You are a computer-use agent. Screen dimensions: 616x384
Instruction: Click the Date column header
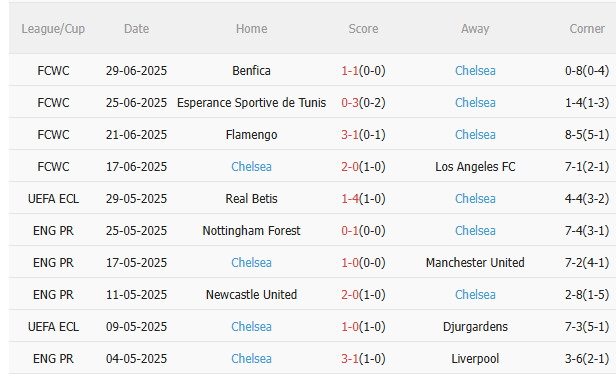(136, 29)
